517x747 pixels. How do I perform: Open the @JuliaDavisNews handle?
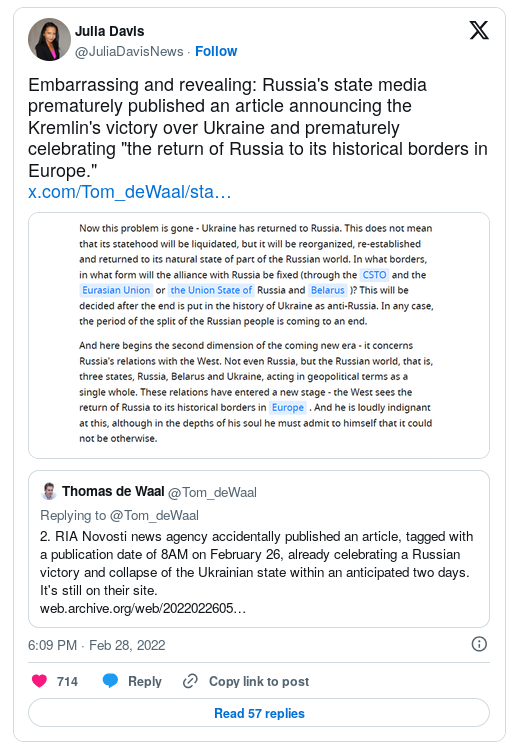(x=129, y=51)
